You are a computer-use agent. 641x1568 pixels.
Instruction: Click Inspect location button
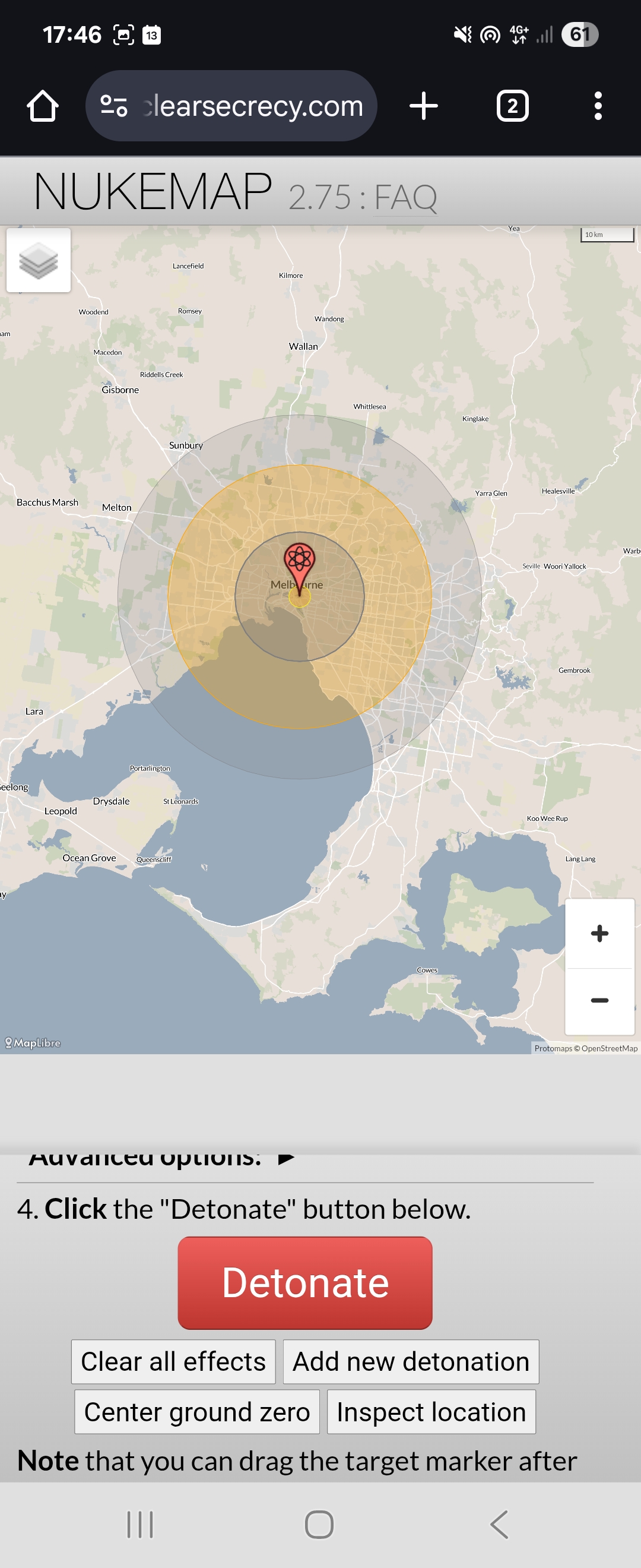[x=431, y=1412]
